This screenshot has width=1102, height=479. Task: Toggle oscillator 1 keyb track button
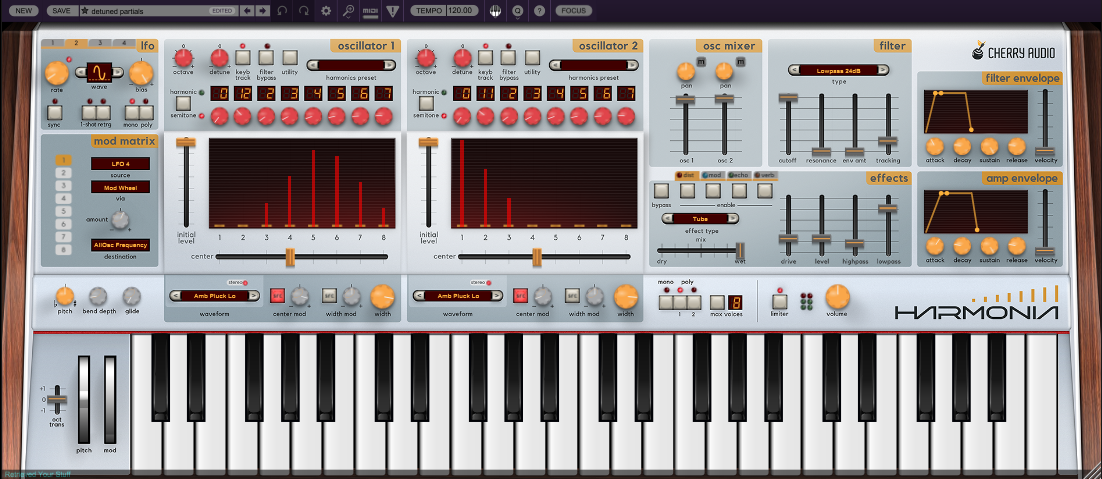pyautogui.click(x=242, y=57)
